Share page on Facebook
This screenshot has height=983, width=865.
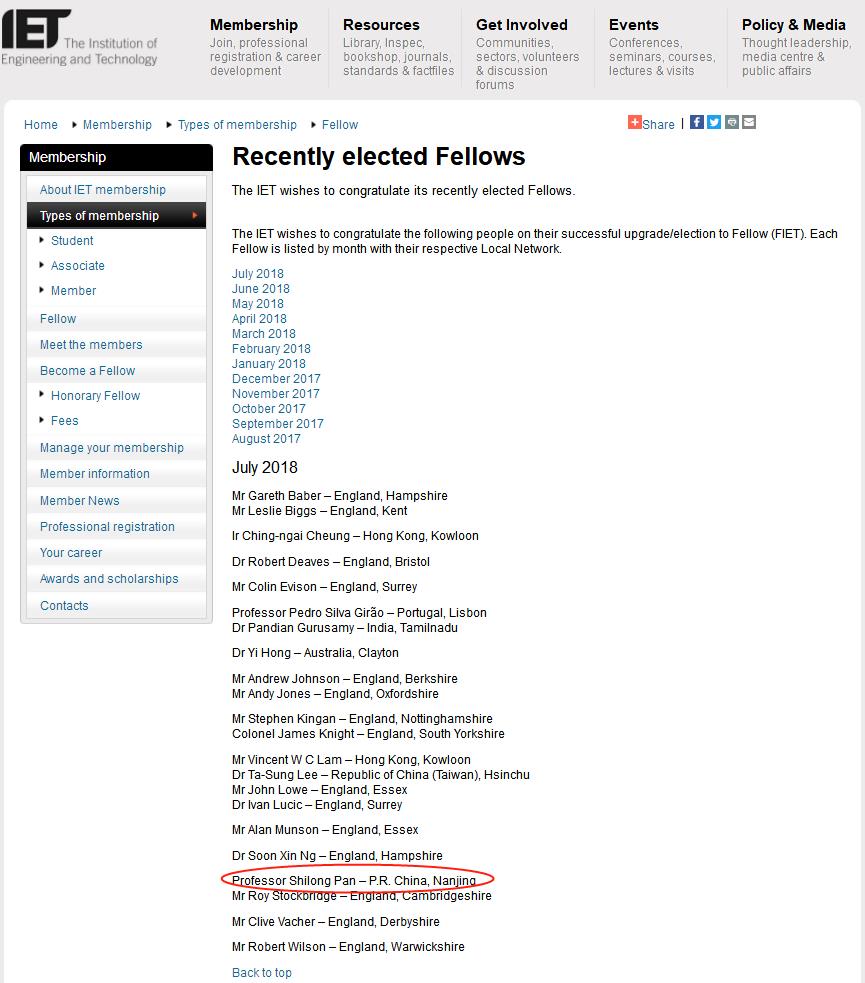[x=697, y=122]
